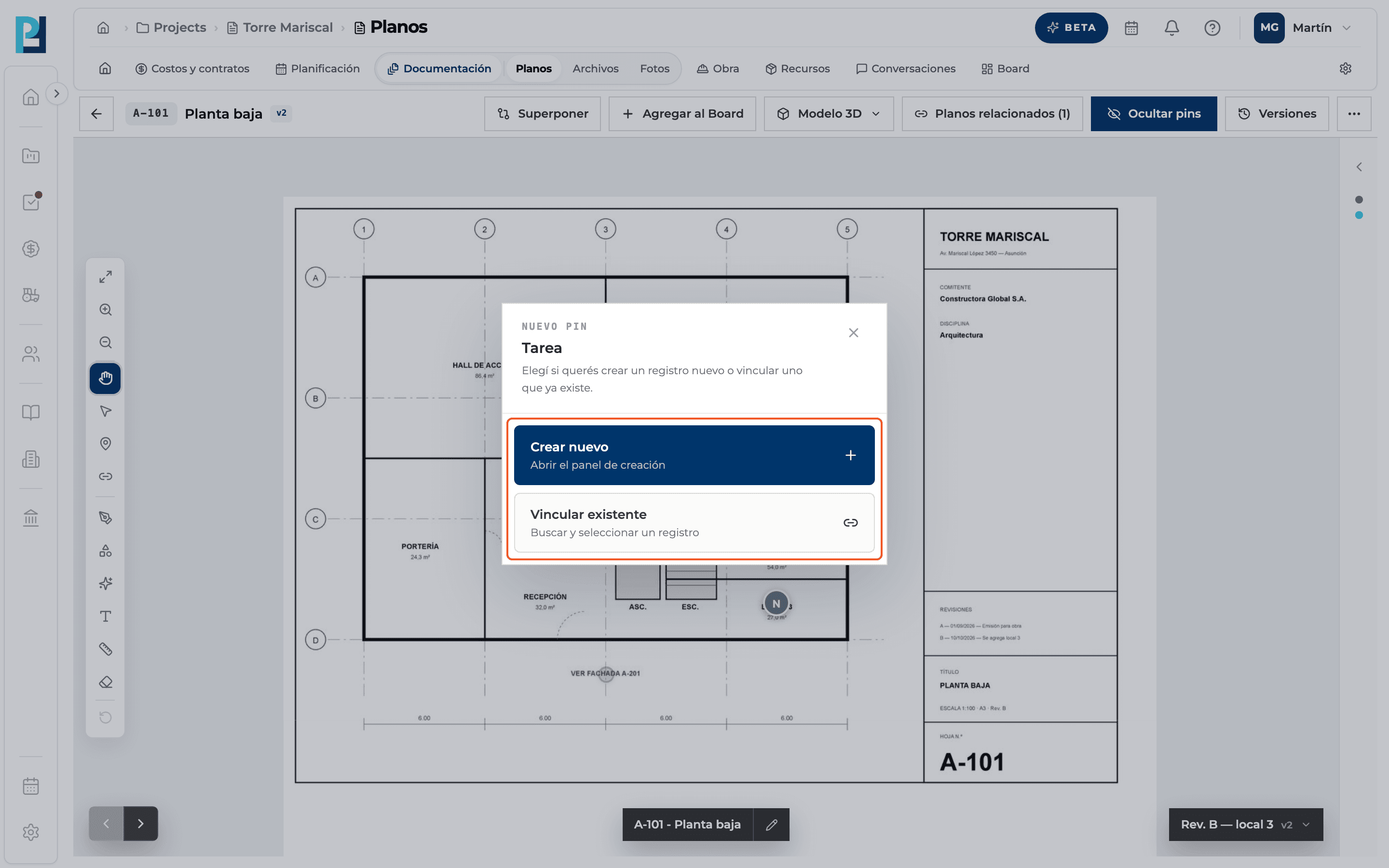Click Torre Mariscal breadcrumb
Screen dimensions: 1389x868
click(x=280, y=27)
